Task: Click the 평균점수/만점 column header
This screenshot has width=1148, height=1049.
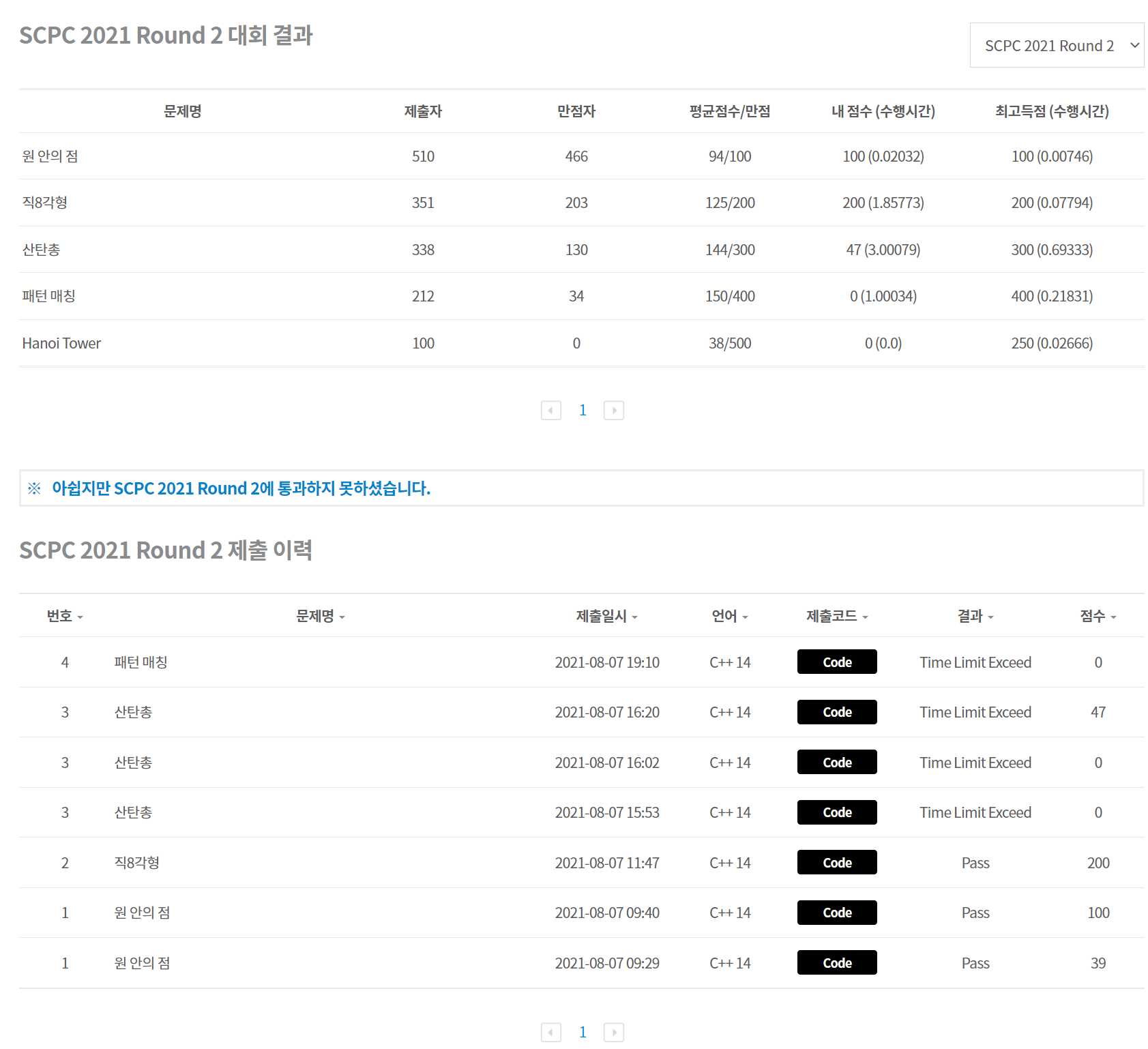Action: pos(730,111)
